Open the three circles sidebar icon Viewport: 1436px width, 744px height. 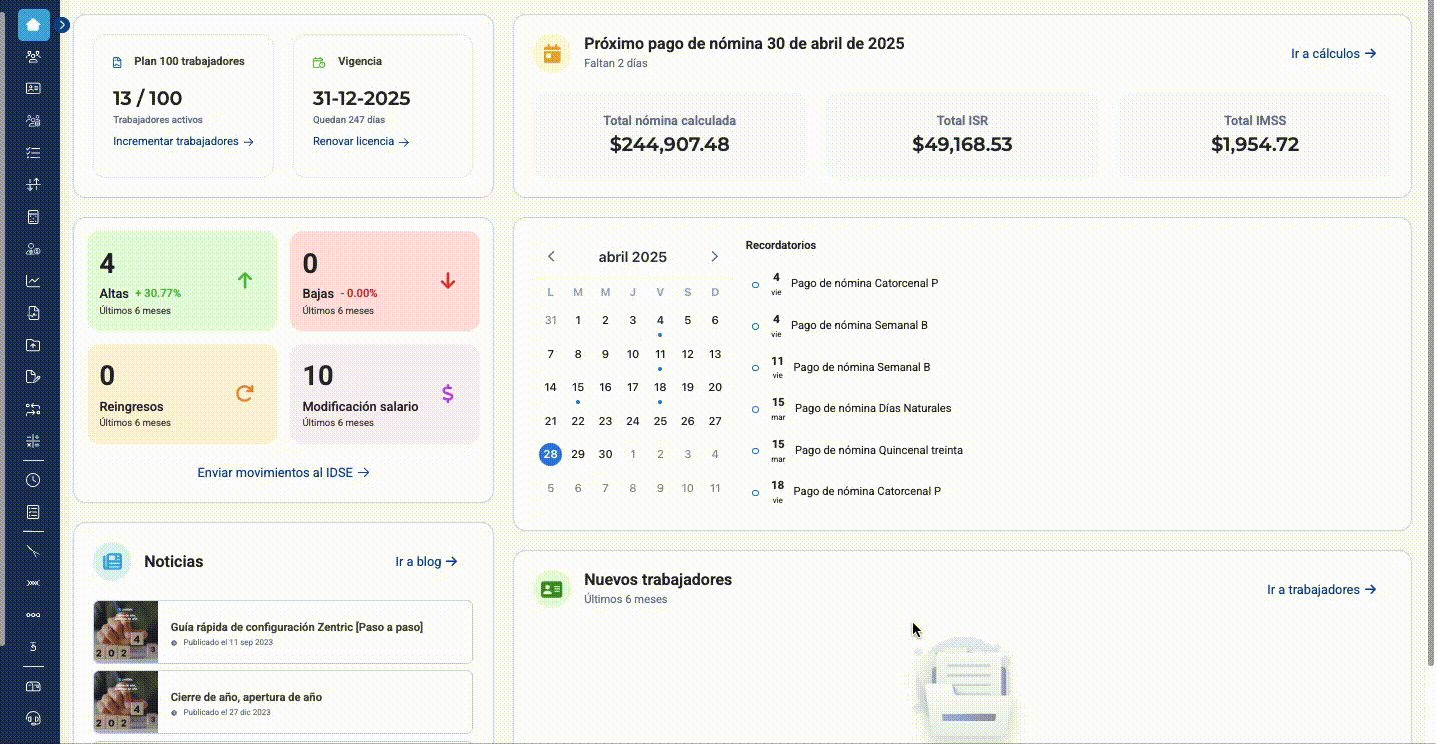coord(33,615)
